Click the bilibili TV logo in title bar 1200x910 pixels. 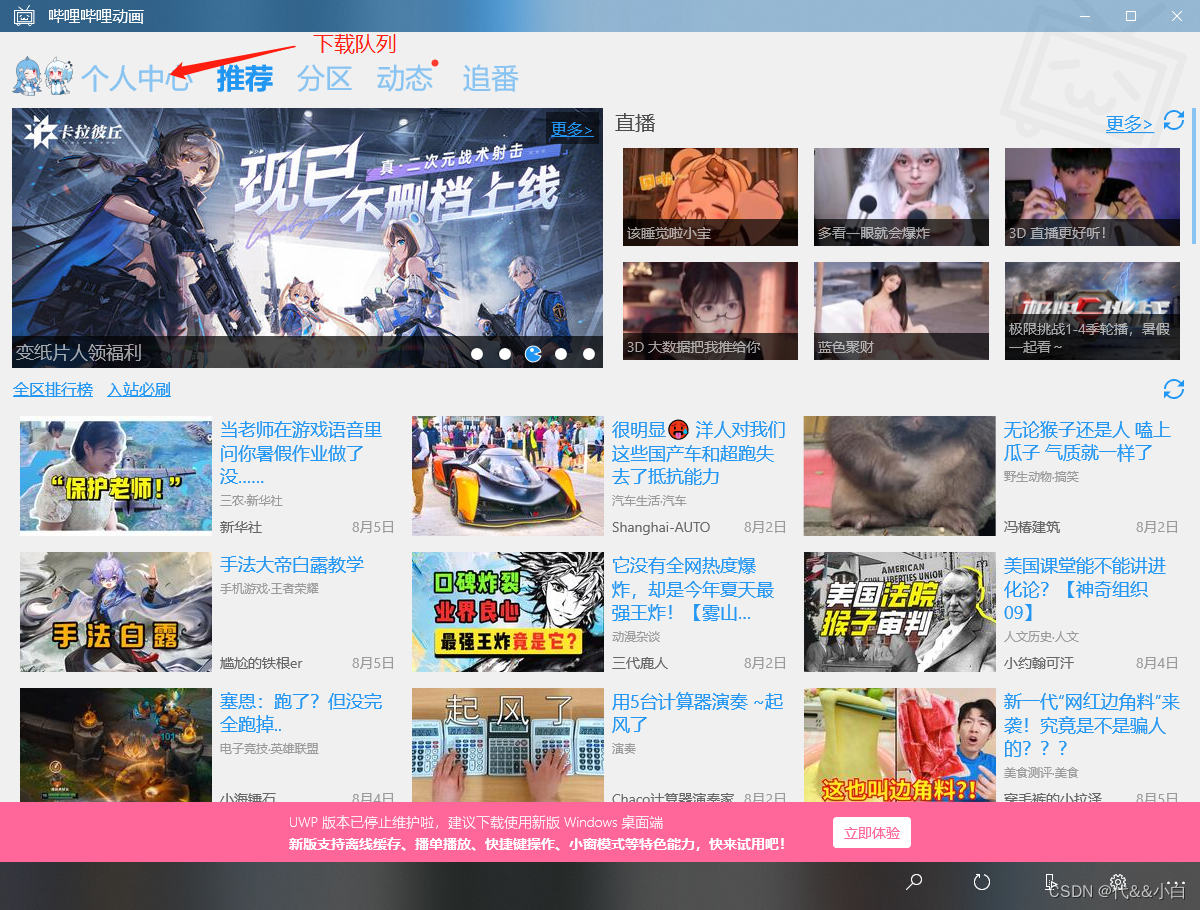coord(25,16)
